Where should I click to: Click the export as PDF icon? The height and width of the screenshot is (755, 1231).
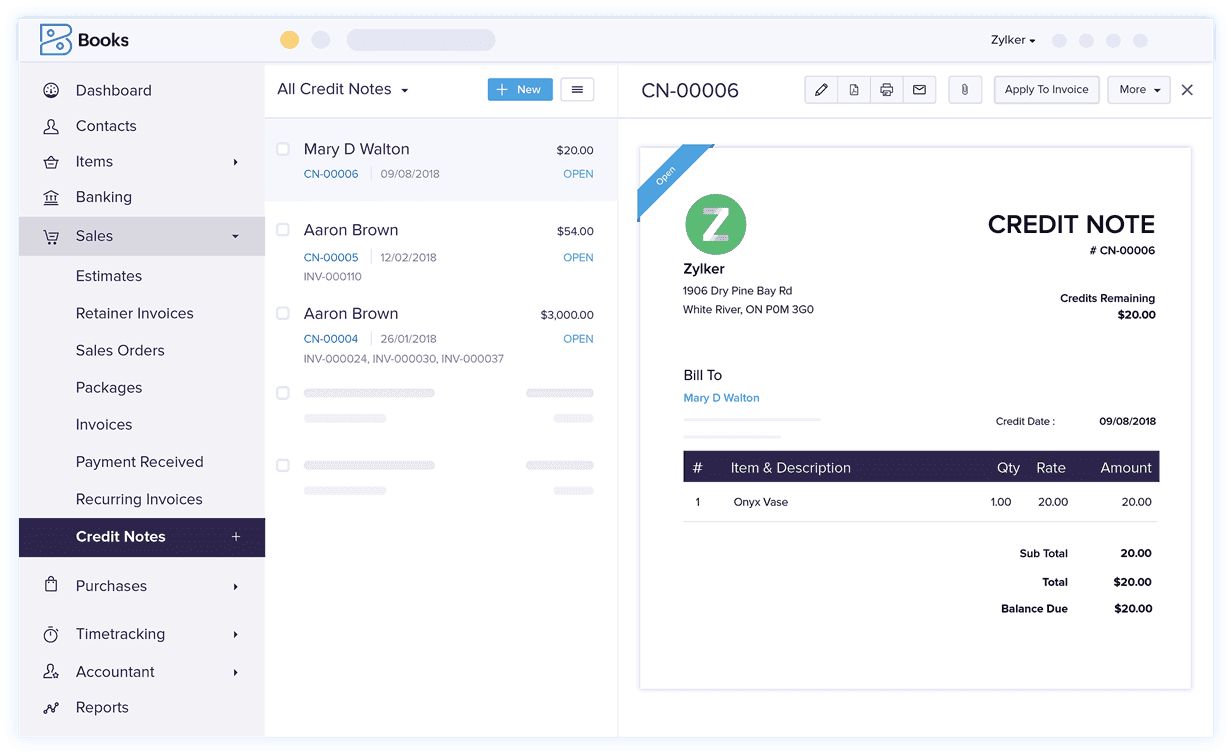coord(853,89)
